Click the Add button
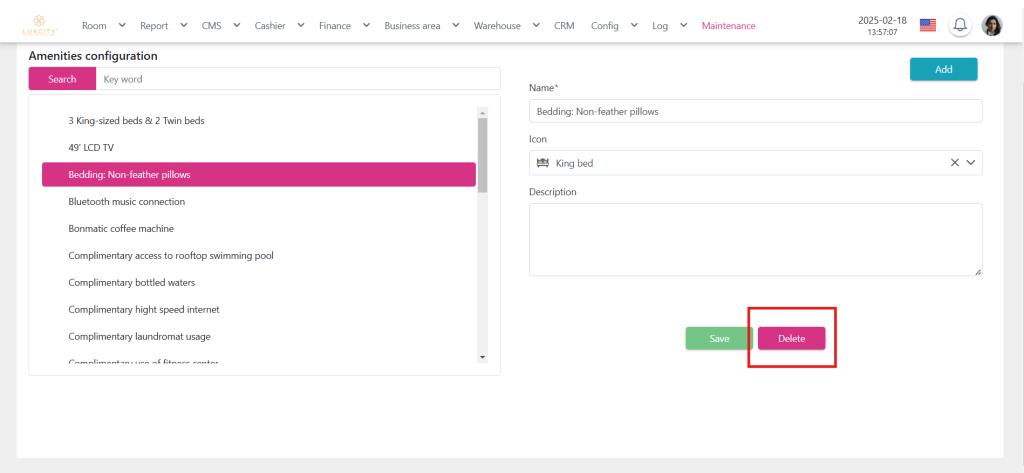The image size is (1024, 473). click(943, 69)
